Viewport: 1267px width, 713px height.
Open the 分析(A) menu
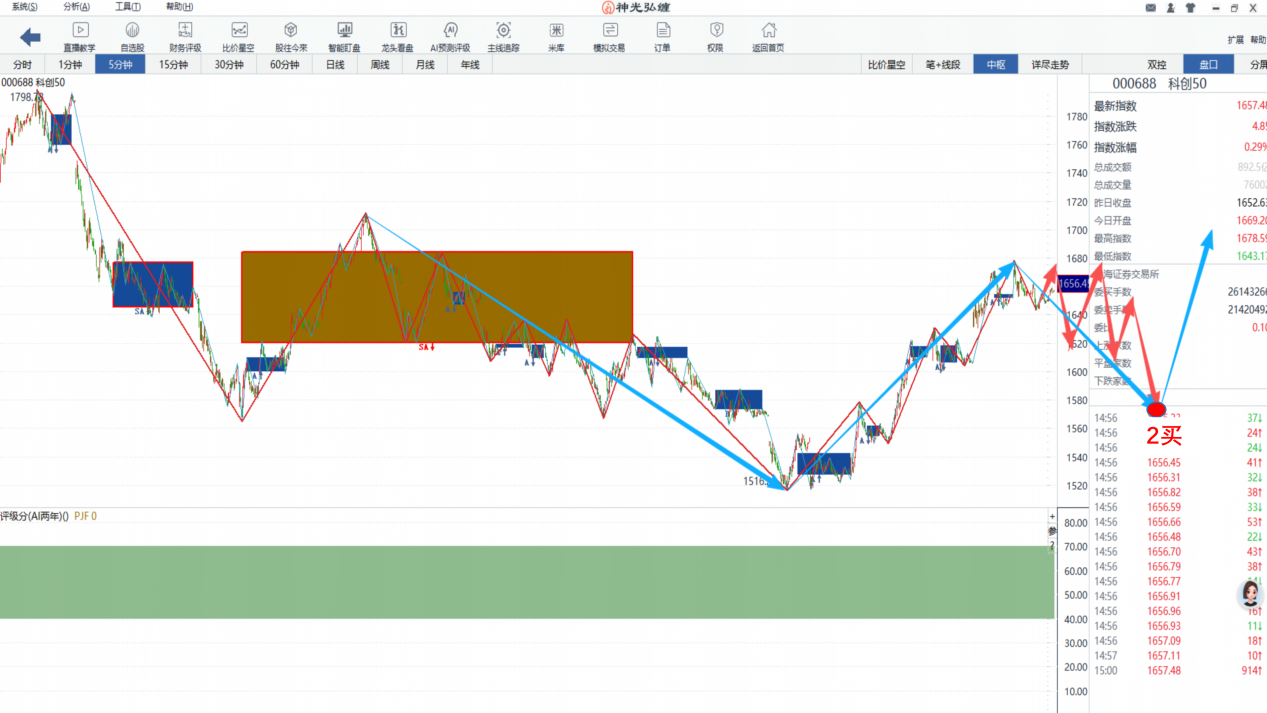[76, 7]
